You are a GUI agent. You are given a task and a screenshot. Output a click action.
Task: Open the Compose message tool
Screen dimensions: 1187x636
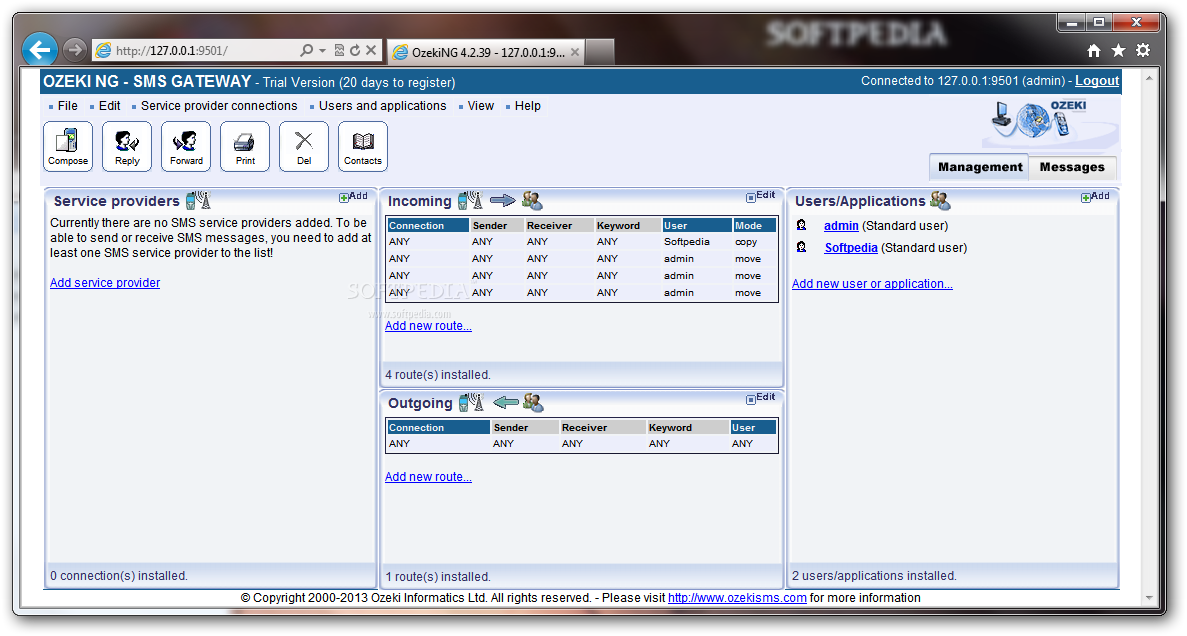click(68, 146)
